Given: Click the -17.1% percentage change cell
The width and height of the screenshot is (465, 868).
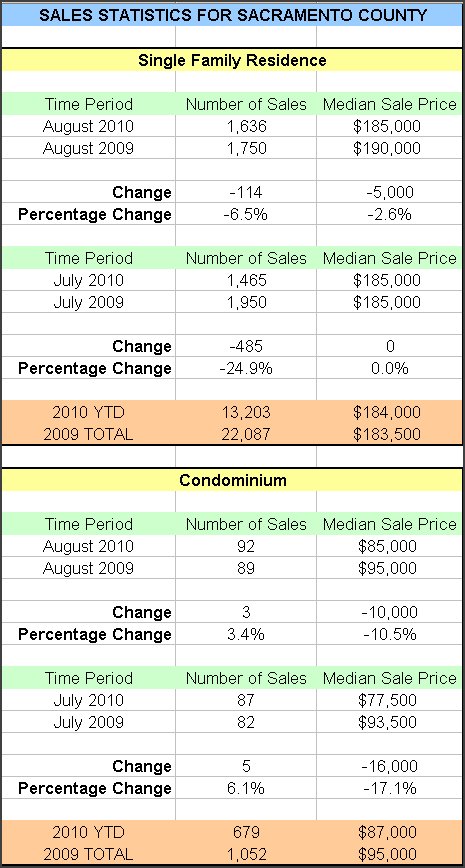Looking at the screenshot, I should point(389,788).
